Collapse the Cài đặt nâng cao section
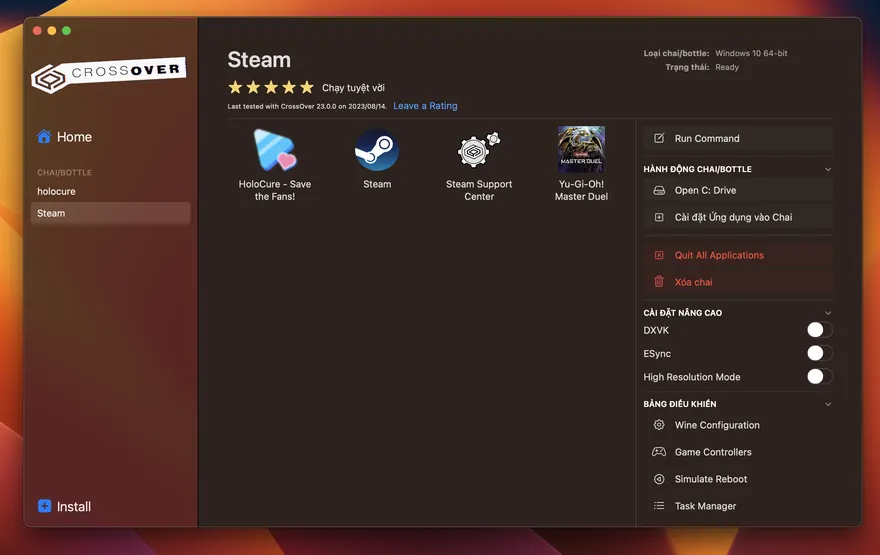Viewport: 880px width, 555px height. [x=828, y=313]
